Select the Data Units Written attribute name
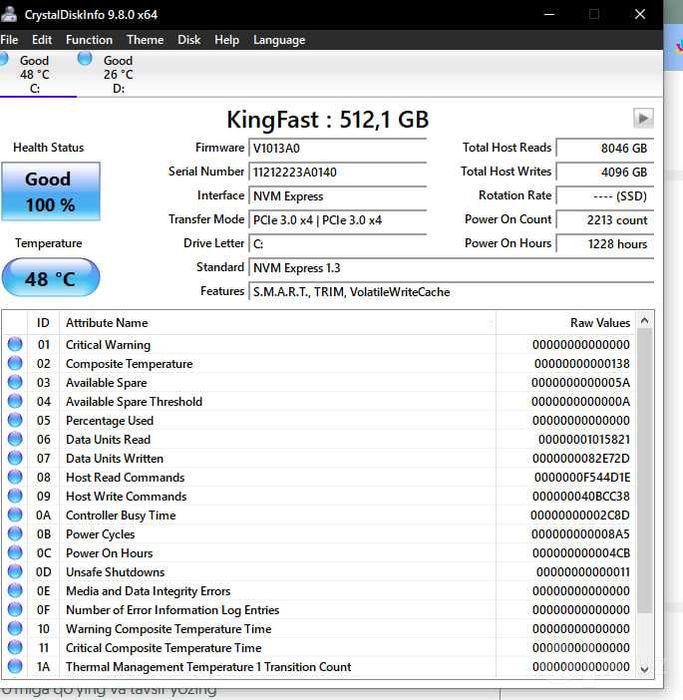683x700 pixels. [x=115, y=458]
